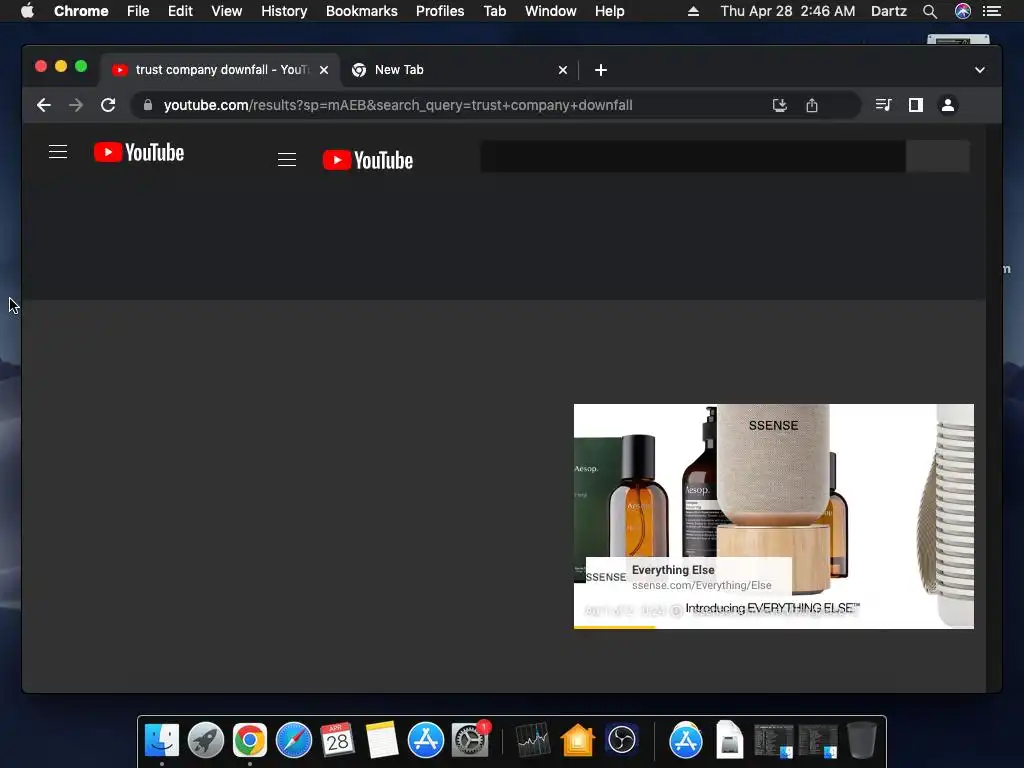Open the Bookmarks menu
The width and height of the screenshot is (1024, 768).
tap(362, 11)
